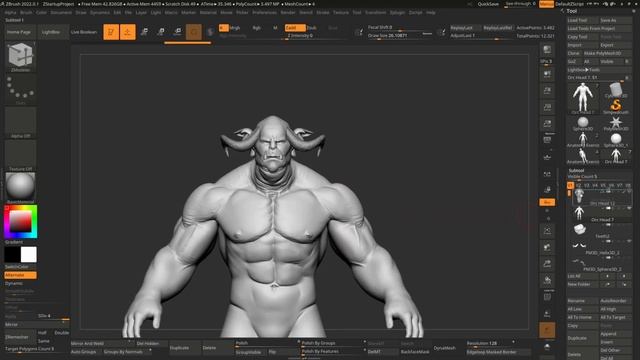Click the Draw Size slider
Viewport: 640px width, 360px height.
[x=400, y=36]
